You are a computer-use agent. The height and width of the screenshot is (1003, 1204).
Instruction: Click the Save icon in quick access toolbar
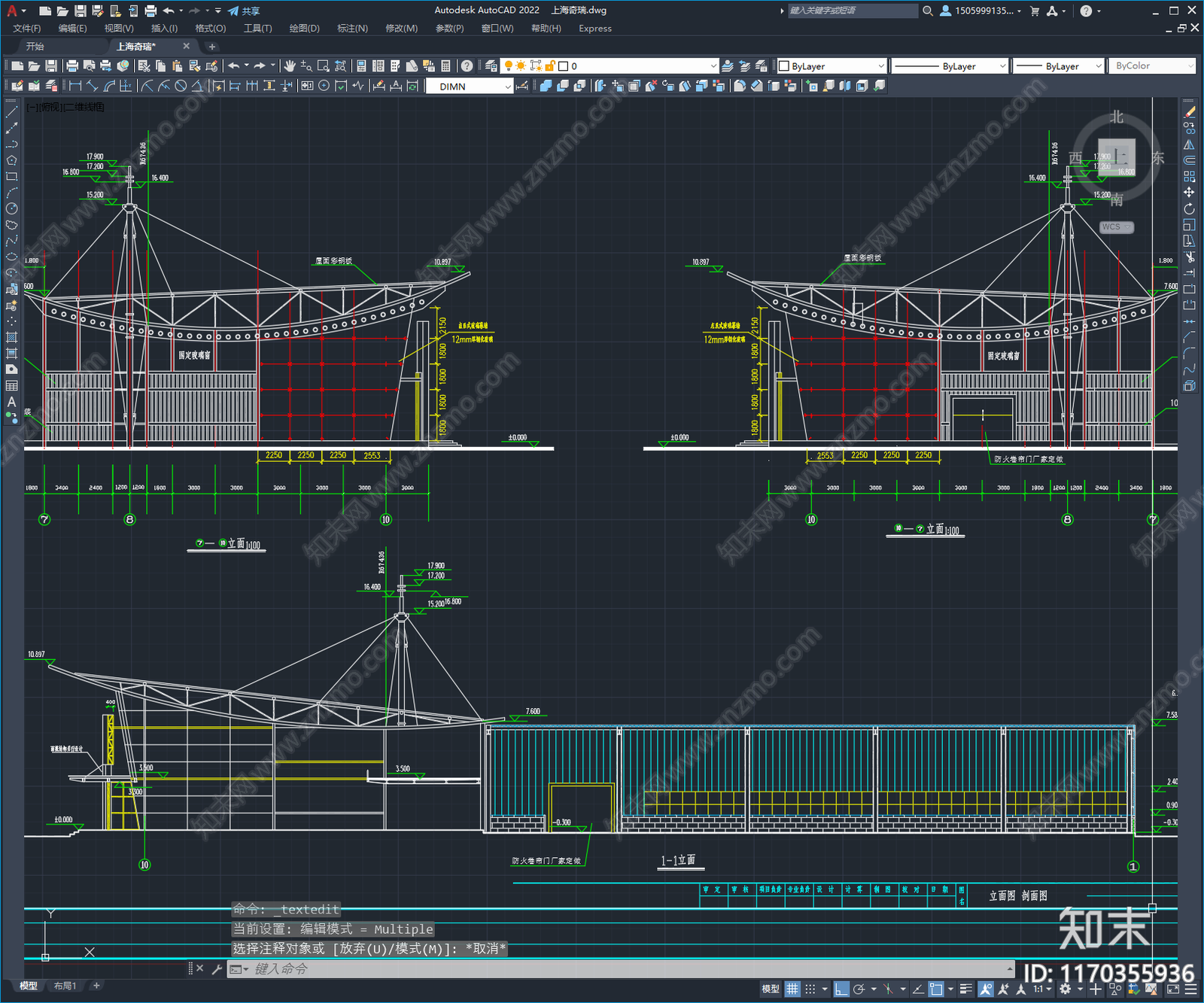pyautogui.click(x=80, y=11)
